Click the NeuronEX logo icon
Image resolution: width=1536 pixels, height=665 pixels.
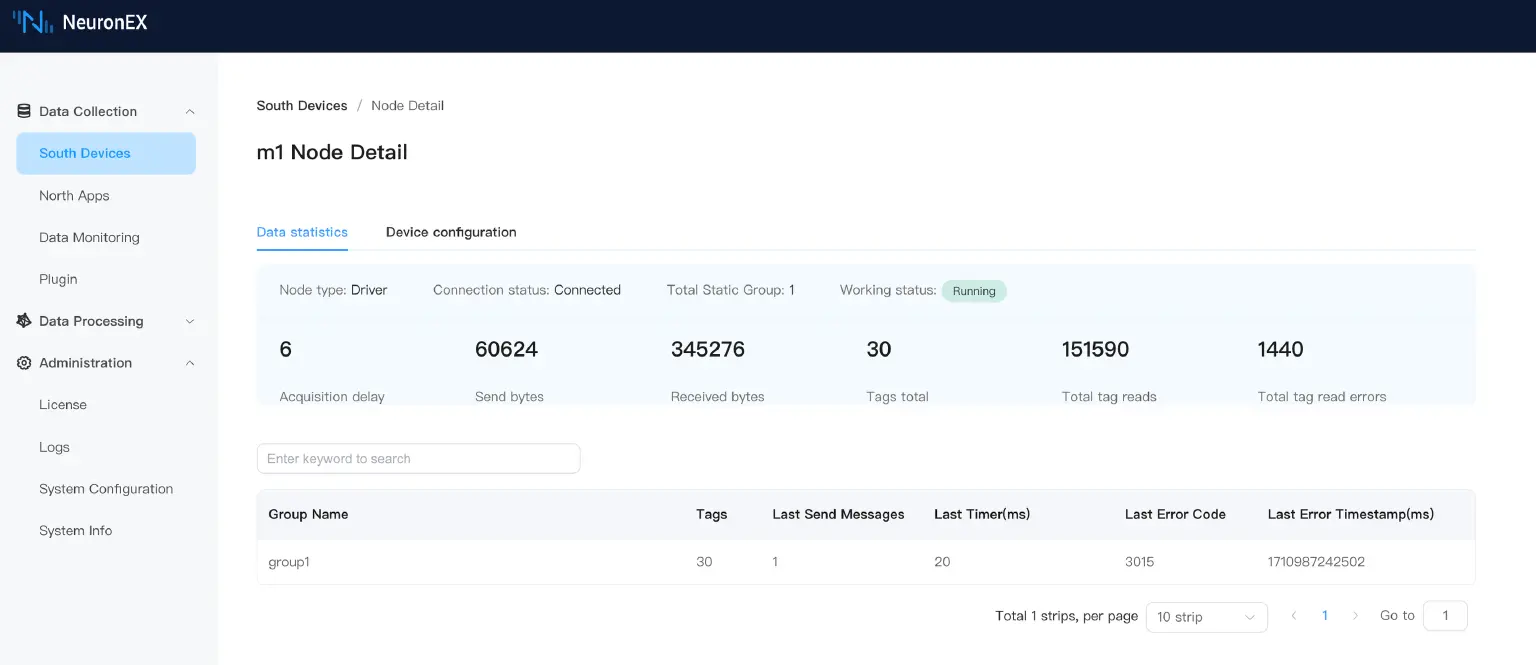coord(33,22)
